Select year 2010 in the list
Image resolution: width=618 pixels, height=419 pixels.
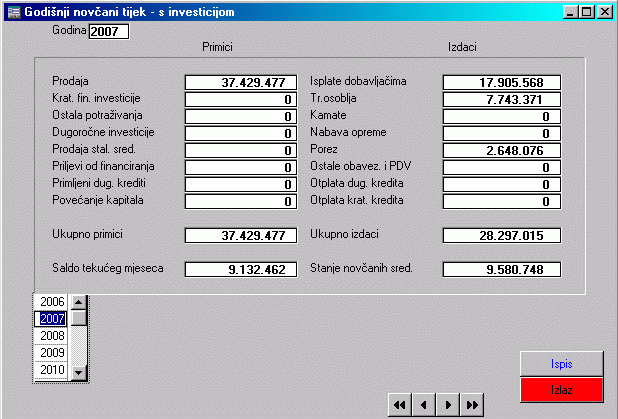tap(51, 369)
